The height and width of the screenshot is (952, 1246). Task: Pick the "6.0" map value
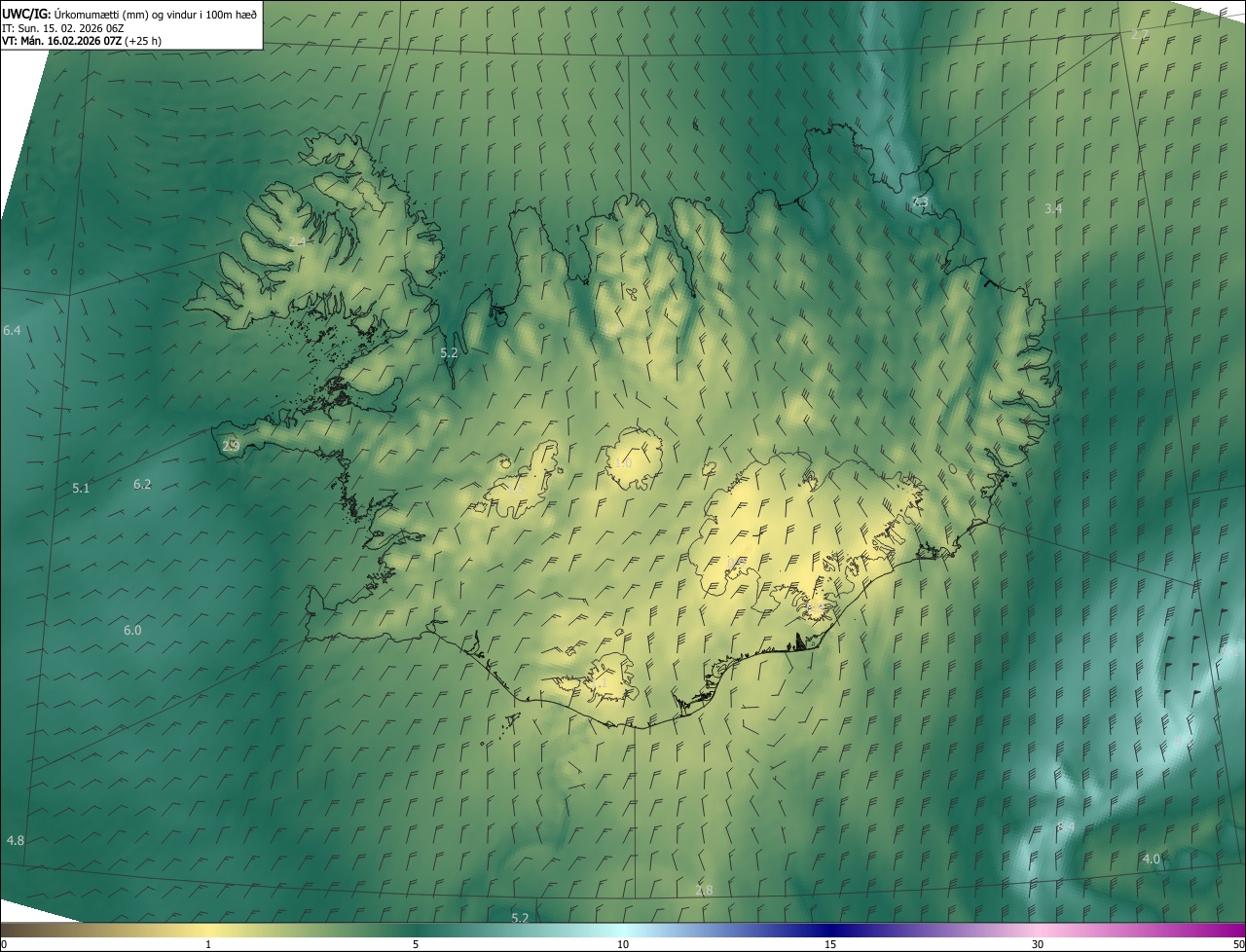(132, 630)
